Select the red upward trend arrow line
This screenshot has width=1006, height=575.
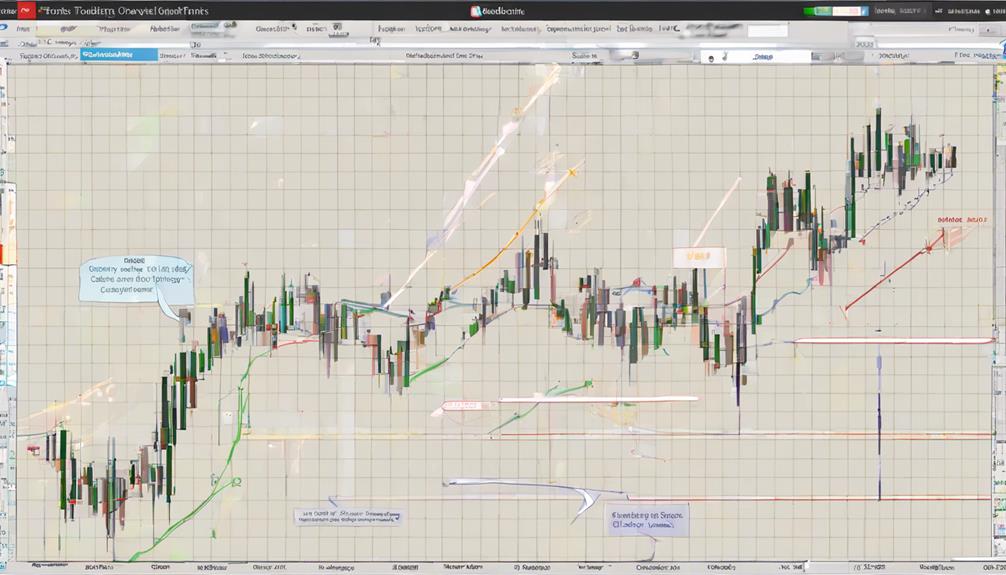tap(894, 272)
